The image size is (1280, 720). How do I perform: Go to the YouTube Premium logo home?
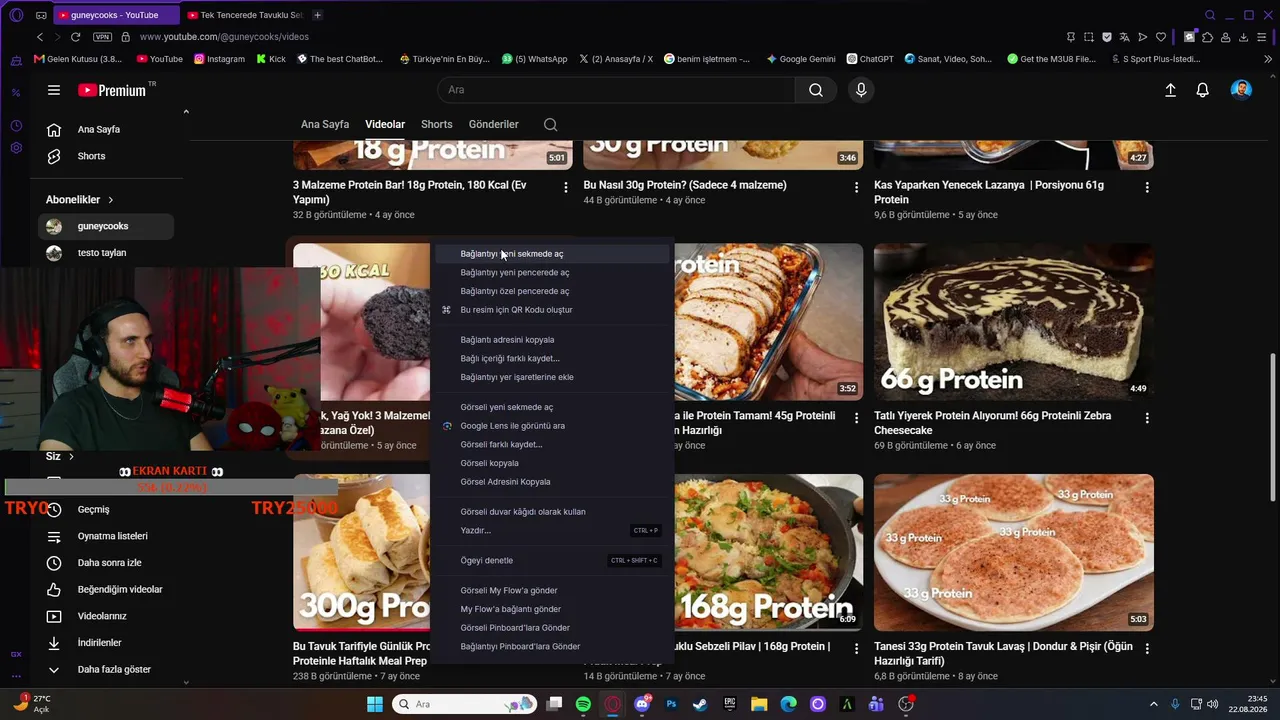112,90
